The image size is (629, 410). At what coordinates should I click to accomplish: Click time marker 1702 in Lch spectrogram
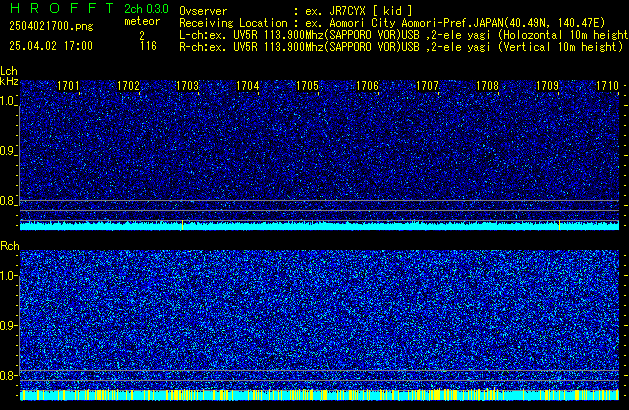[x=128, y=86]
